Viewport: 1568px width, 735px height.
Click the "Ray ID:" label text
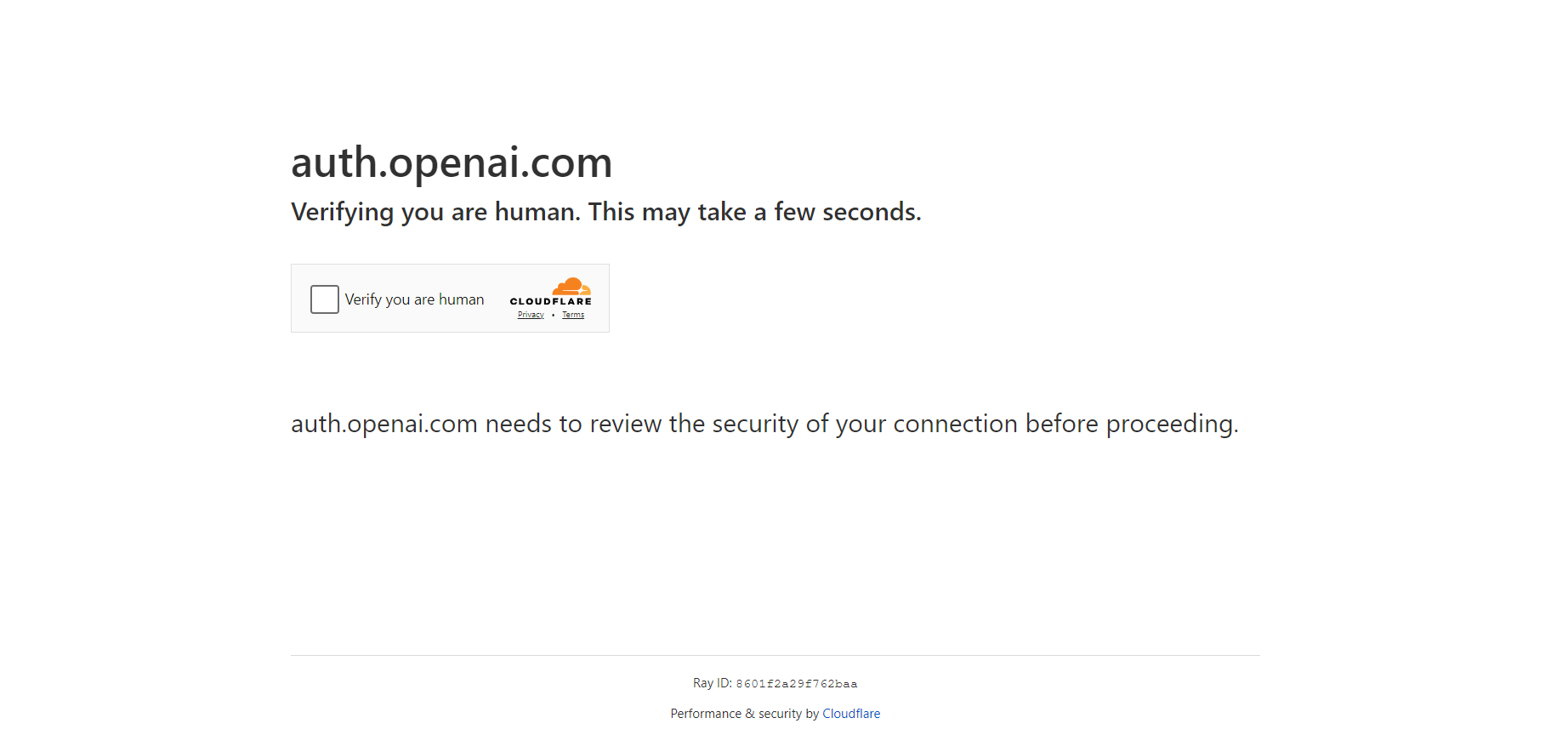tap(712, 683)
